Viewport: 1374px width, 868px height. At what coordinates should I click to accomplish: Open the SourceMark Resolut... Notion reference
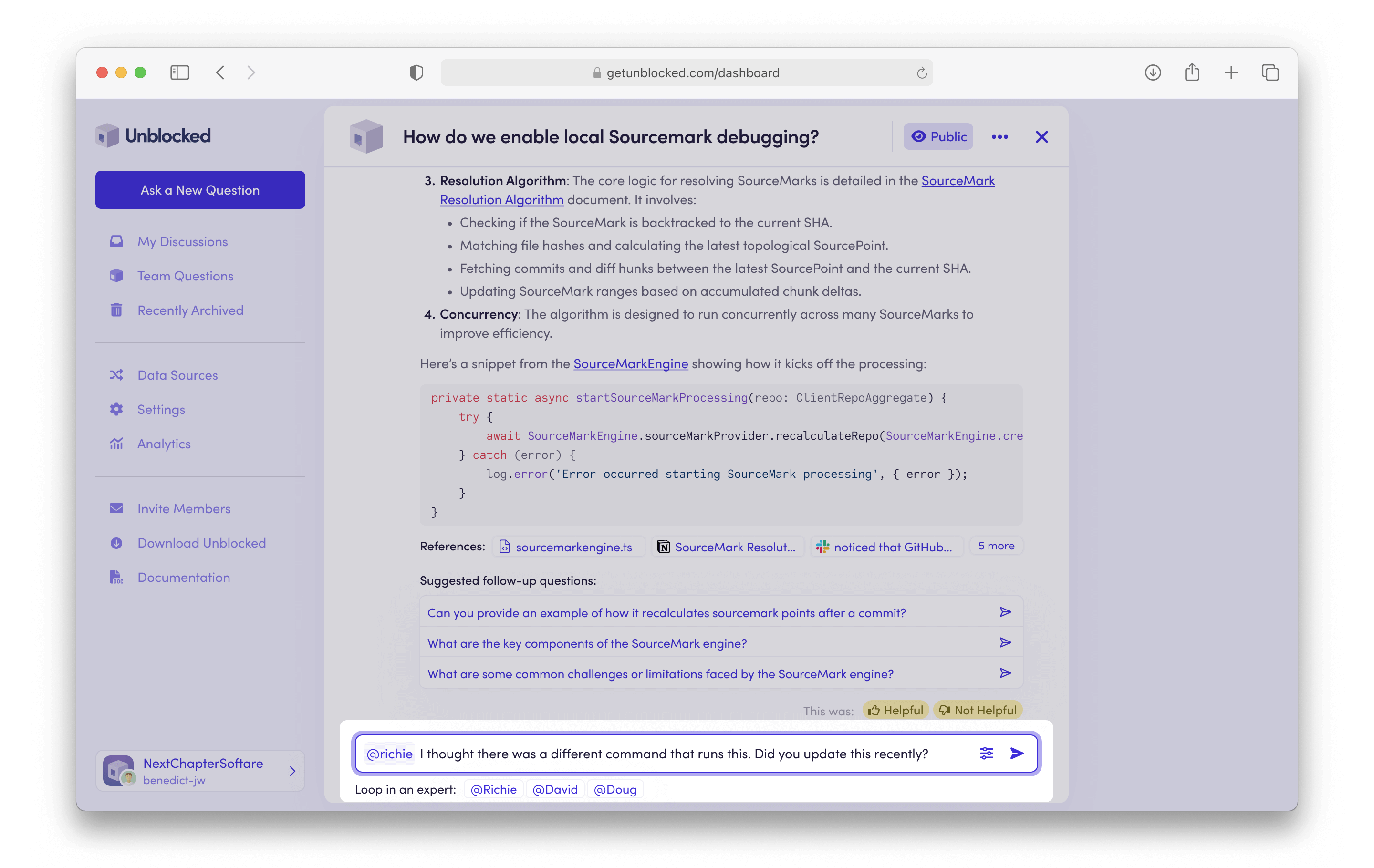click(x=728, y=547)
